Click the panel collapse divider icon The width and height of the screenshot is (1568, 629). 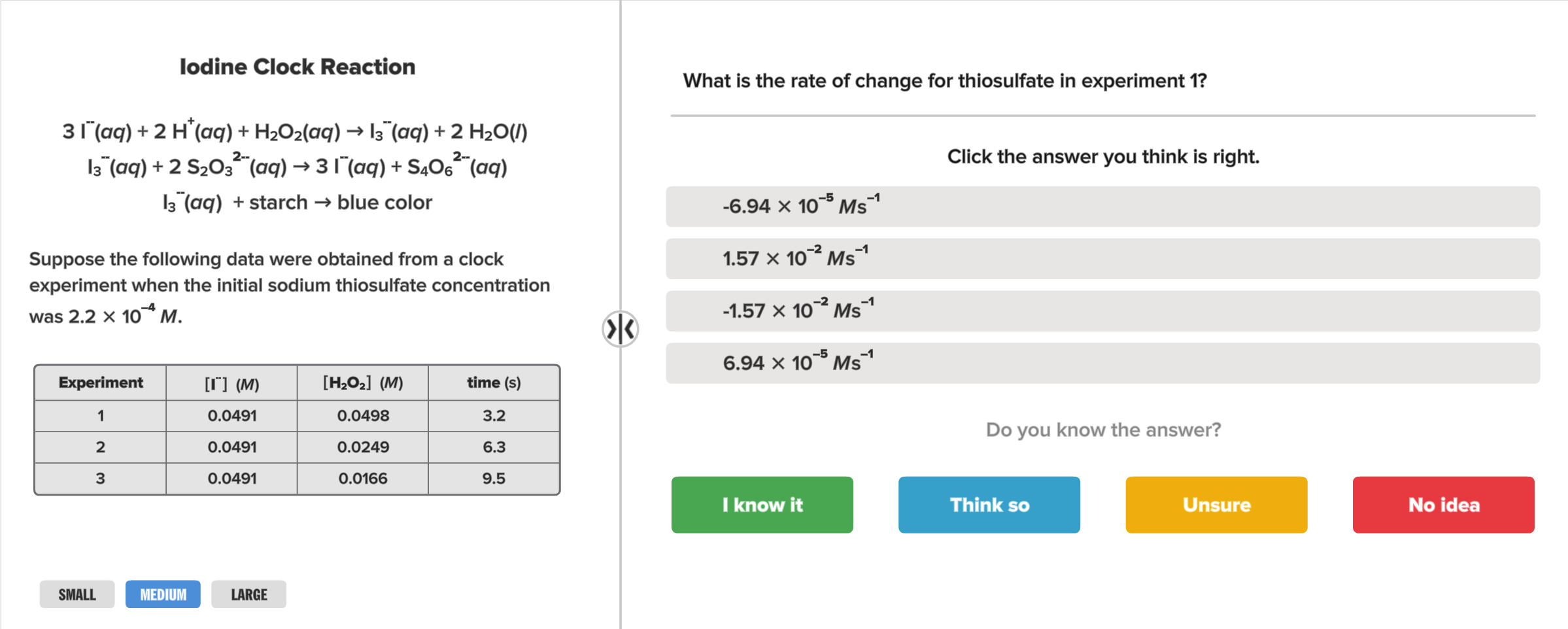620,328
